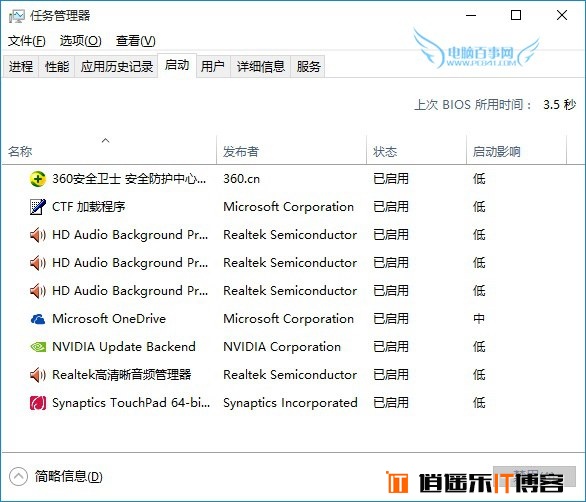The width and height of the screenshot is (586, 502).
Task: Select the Microsoft OneDrive cloud icon
Action: coord(38,319)
